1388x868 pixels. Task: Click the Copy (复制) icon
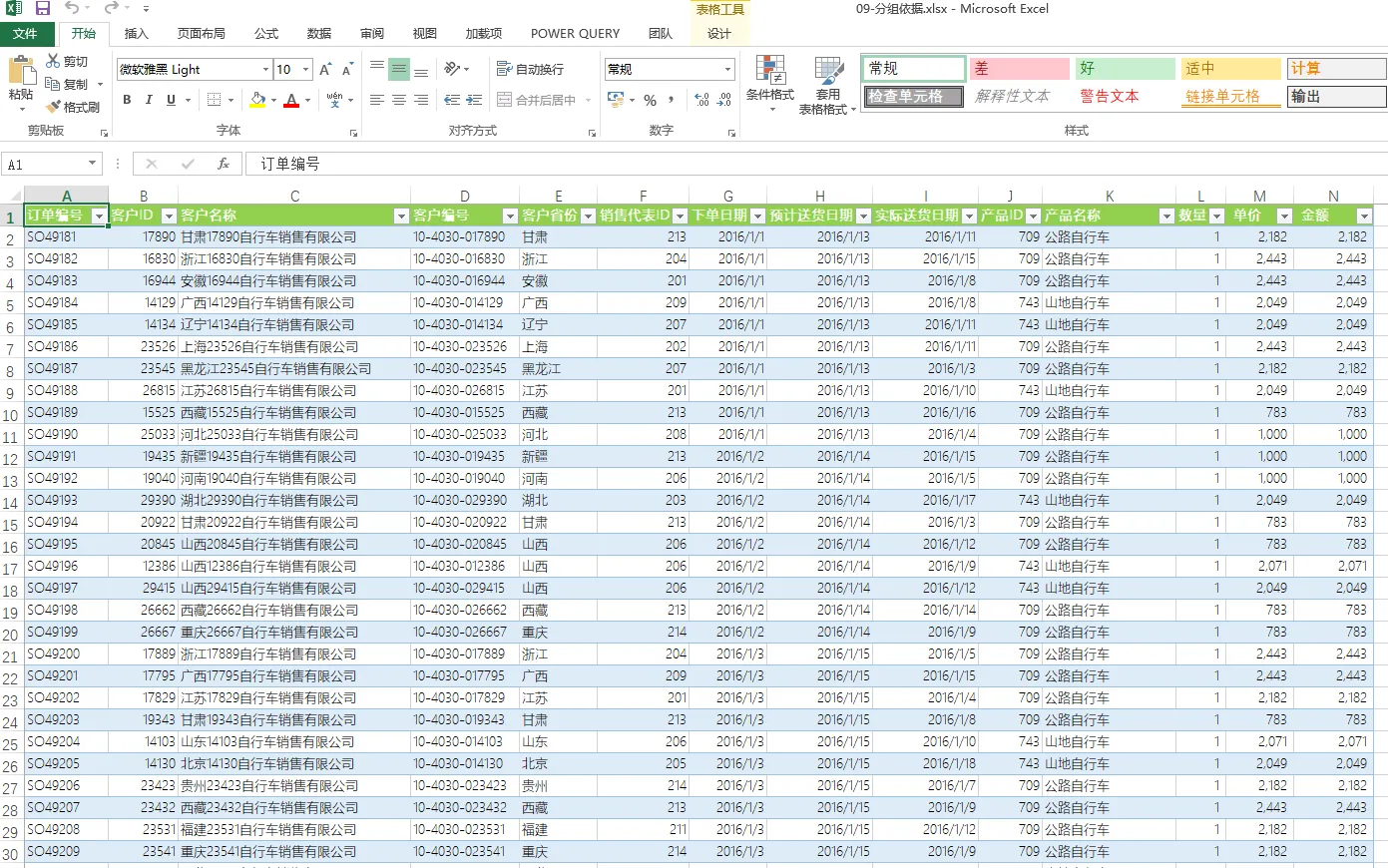point(53,84)
